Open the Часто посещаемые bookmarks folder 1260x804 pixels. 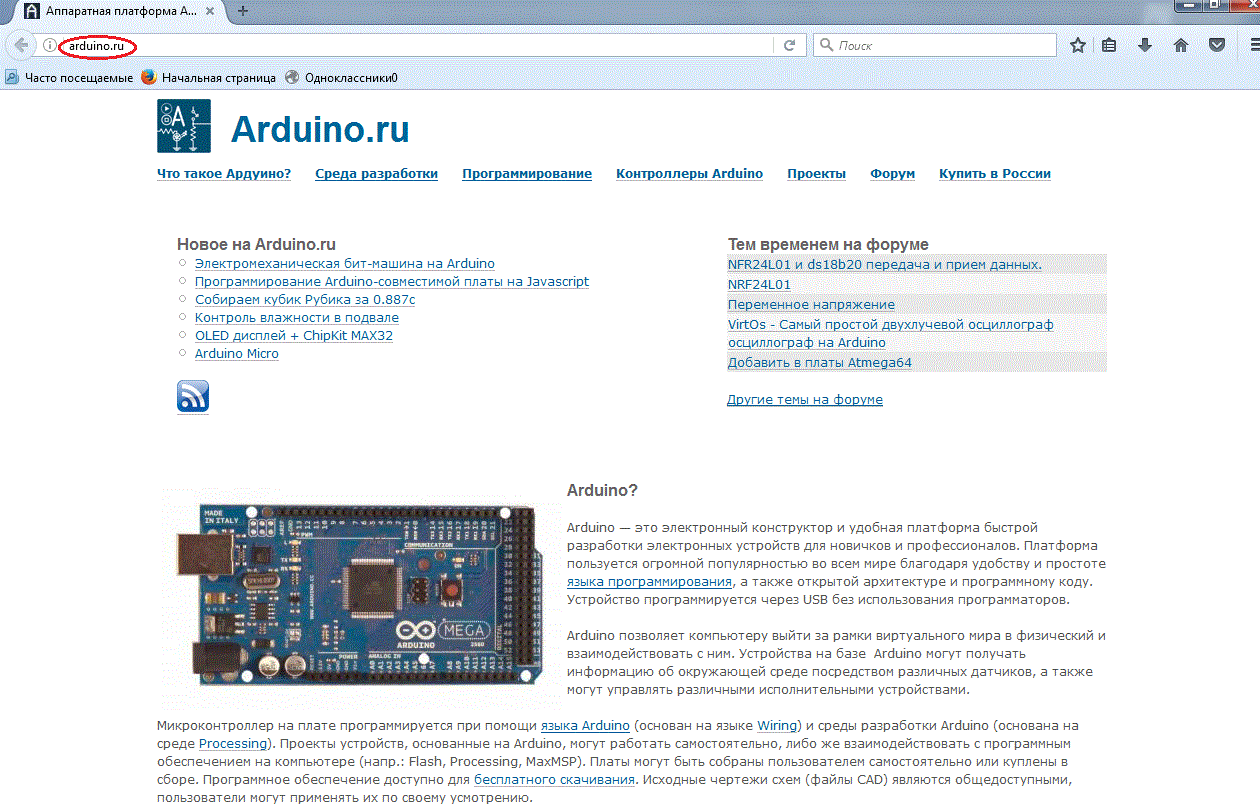tap(70, 77)
